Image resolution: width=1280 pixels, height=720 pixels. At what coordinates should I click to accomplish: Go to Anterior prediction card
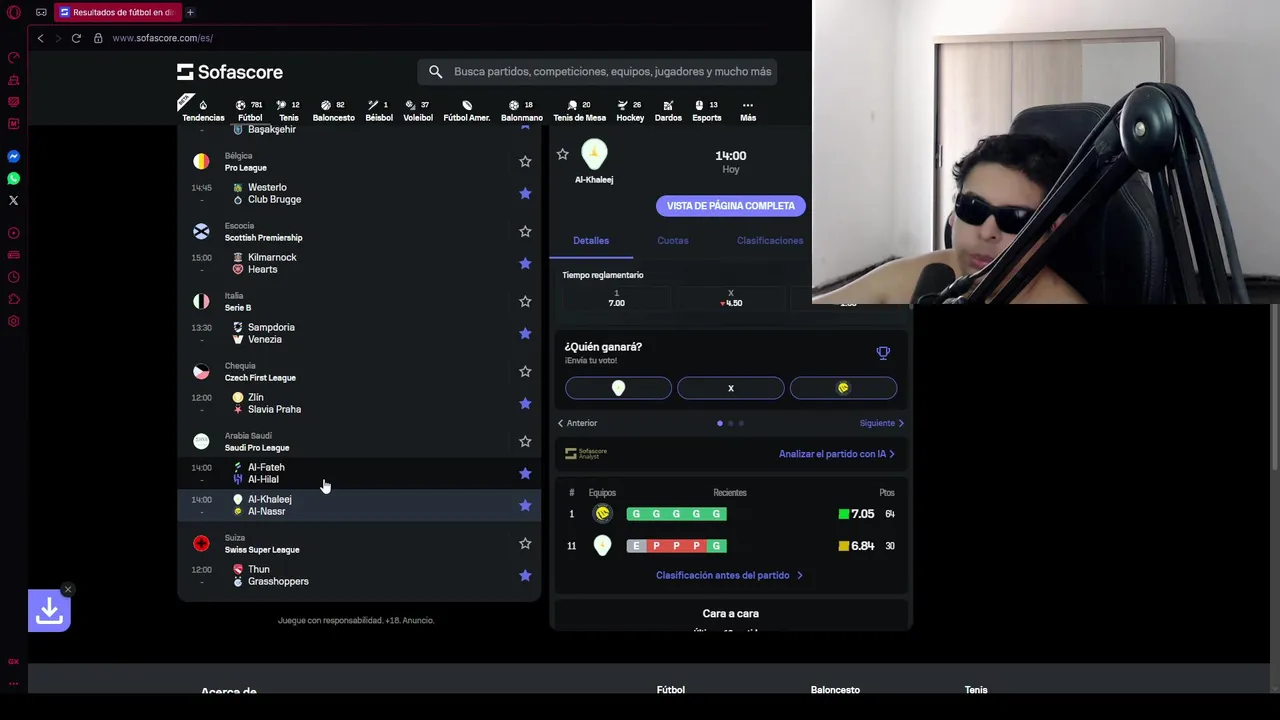[577, 423]
